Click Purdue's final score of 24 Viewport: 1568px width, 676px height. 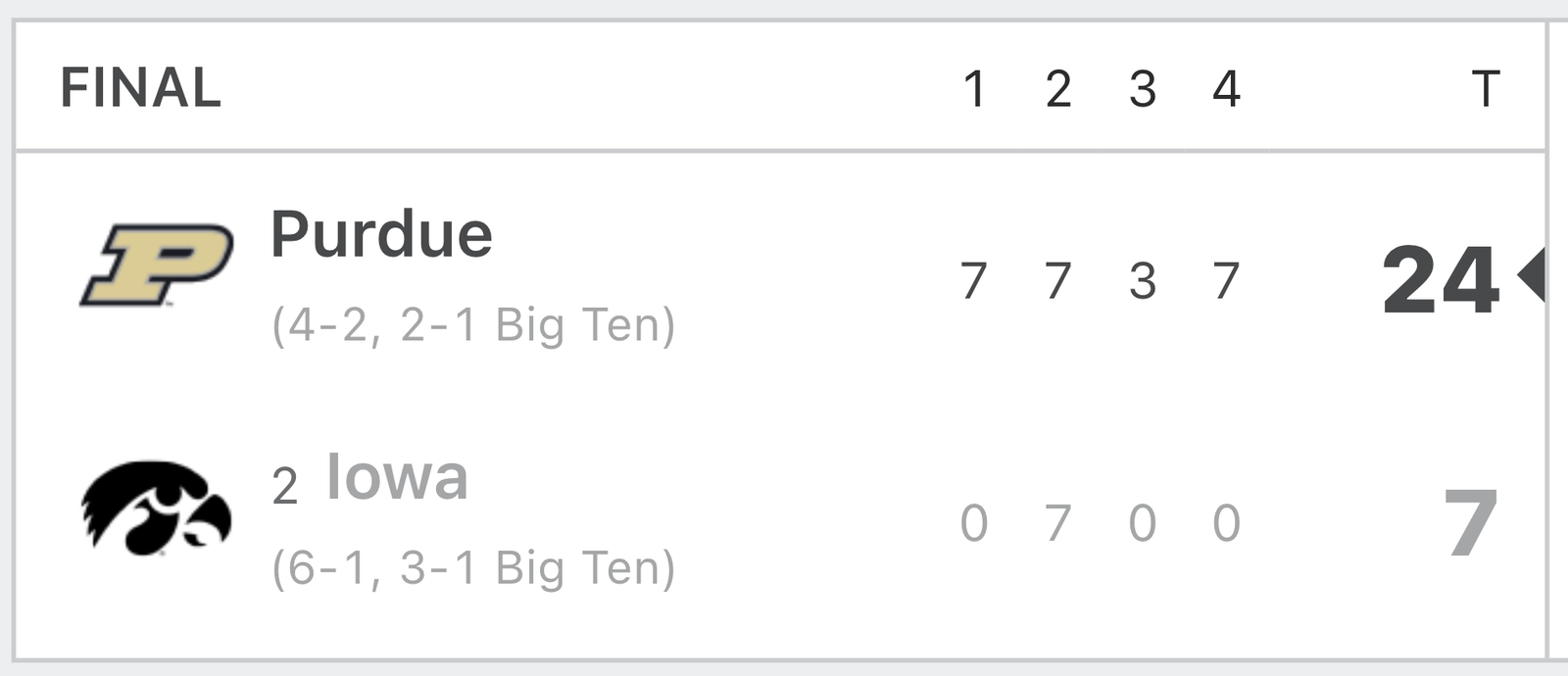1441,280
